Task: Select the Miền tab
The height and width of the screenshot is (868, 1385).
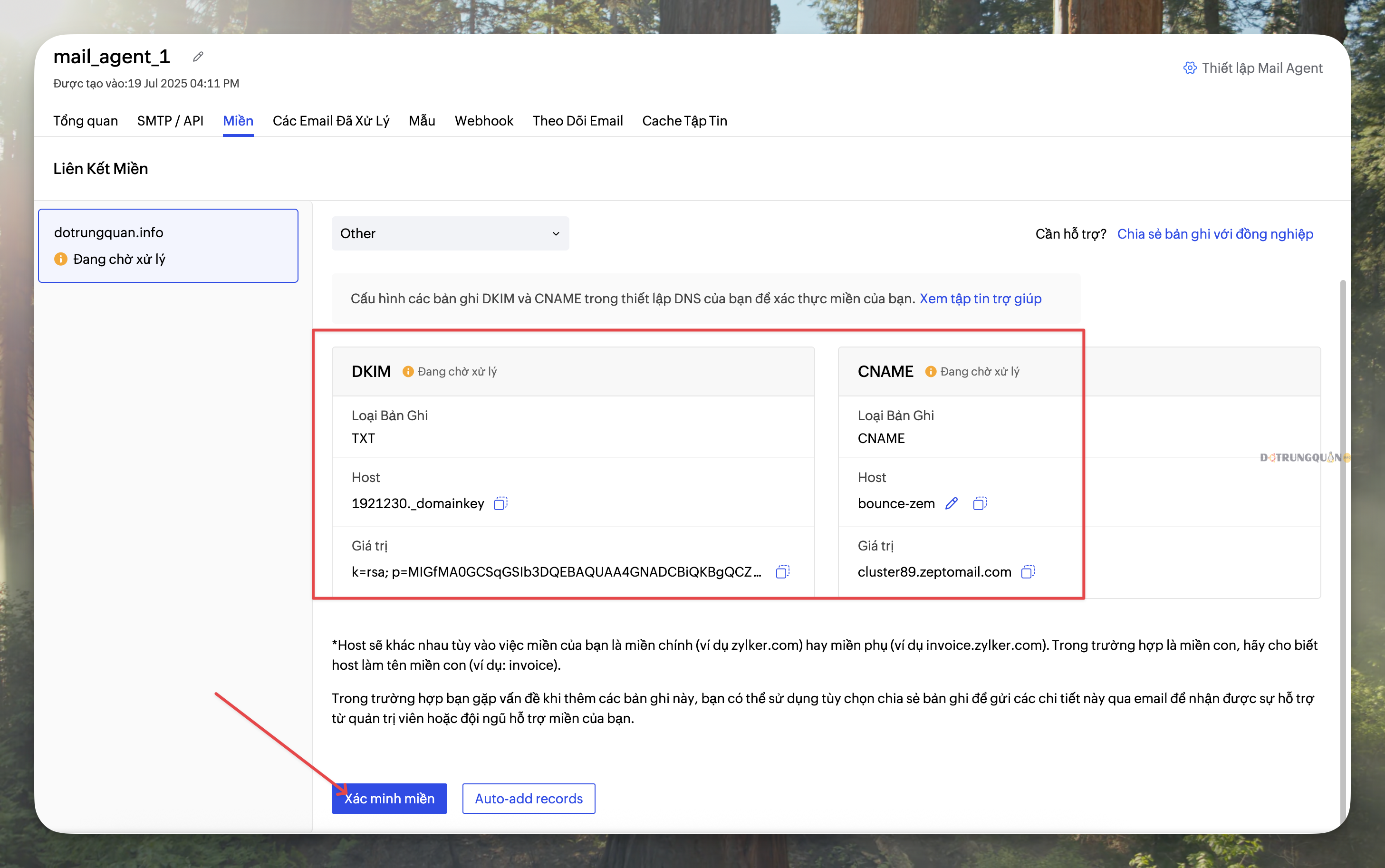Action: (x=238, y=121)
